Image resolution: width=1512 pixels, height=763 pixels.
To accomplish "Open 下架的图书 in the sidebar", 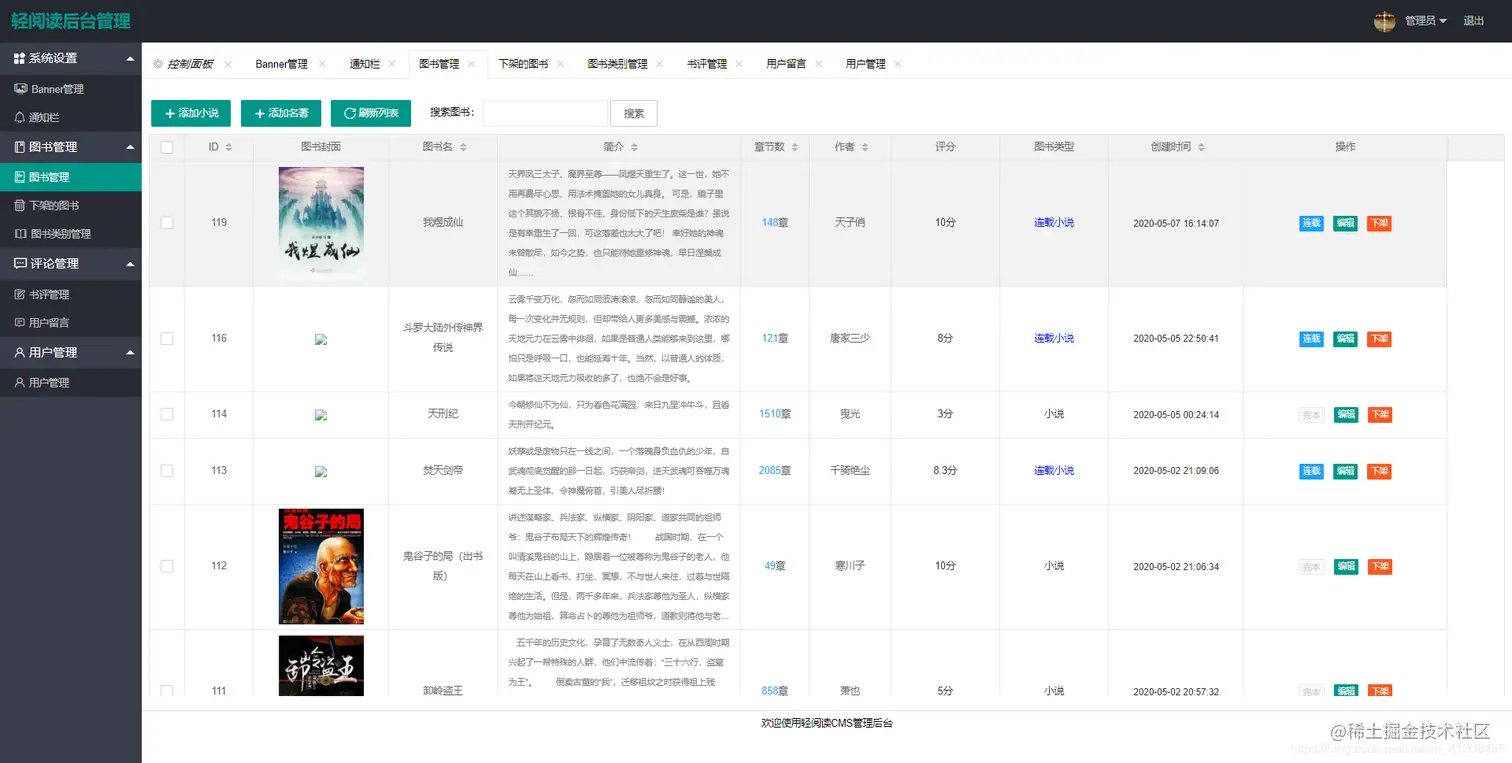I will point(70,205).
